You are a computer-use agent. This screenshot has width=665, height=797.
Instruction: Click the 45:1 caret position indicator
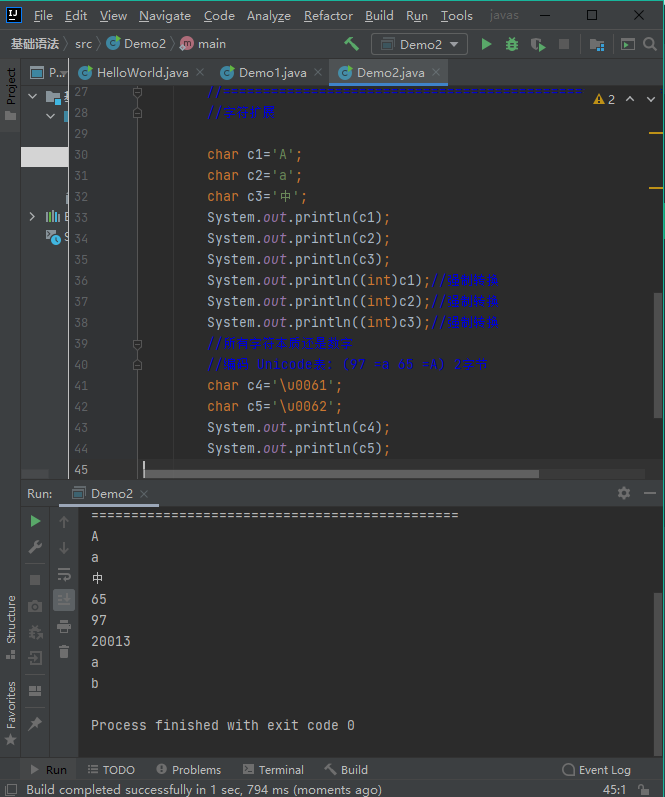point(614,789)
